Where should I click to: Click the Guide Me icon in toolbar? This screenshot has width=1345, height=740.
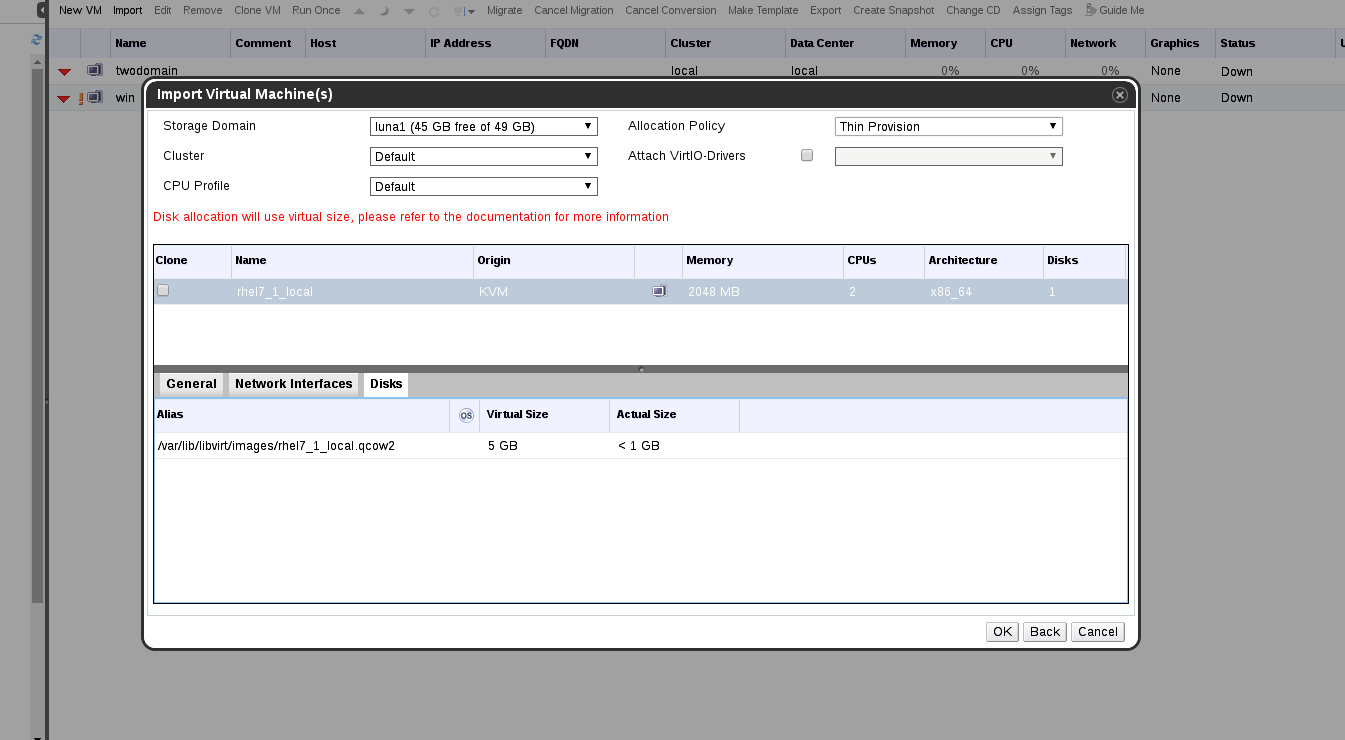pyautogui.click(x=1091, y=10)
